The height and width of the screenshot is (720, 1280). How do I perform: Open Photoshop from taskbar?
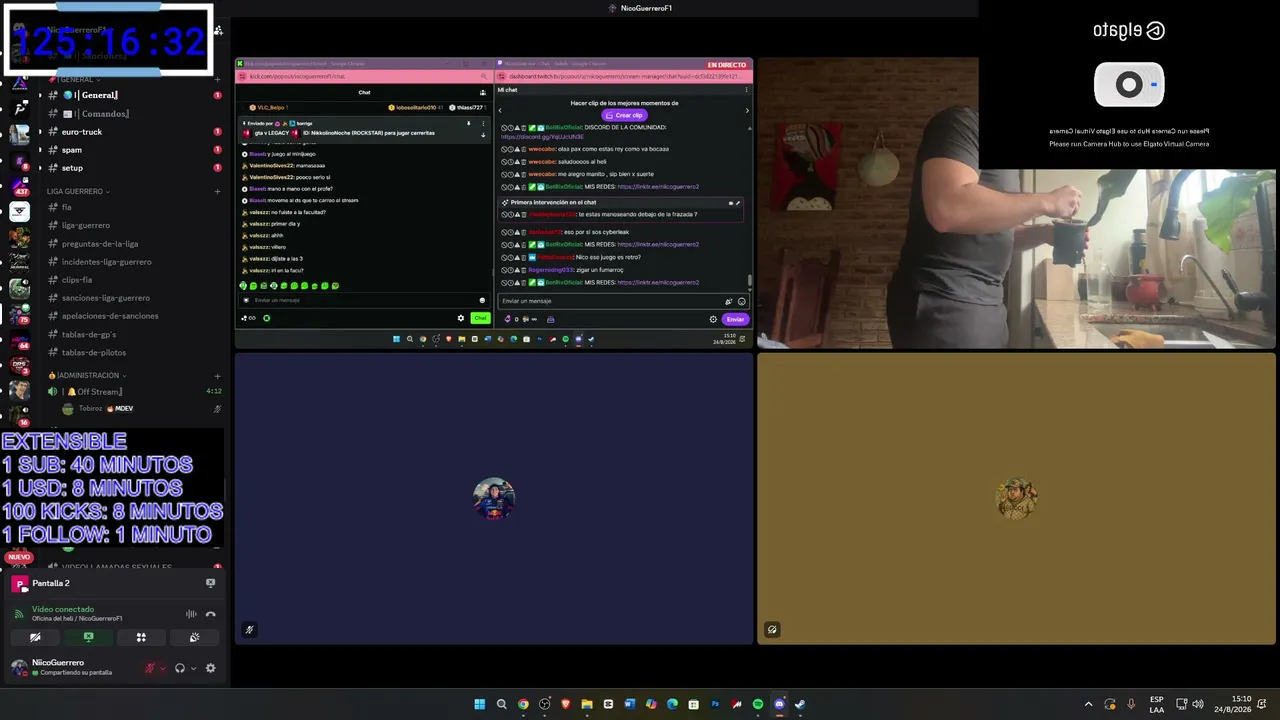tap(715, 704)
